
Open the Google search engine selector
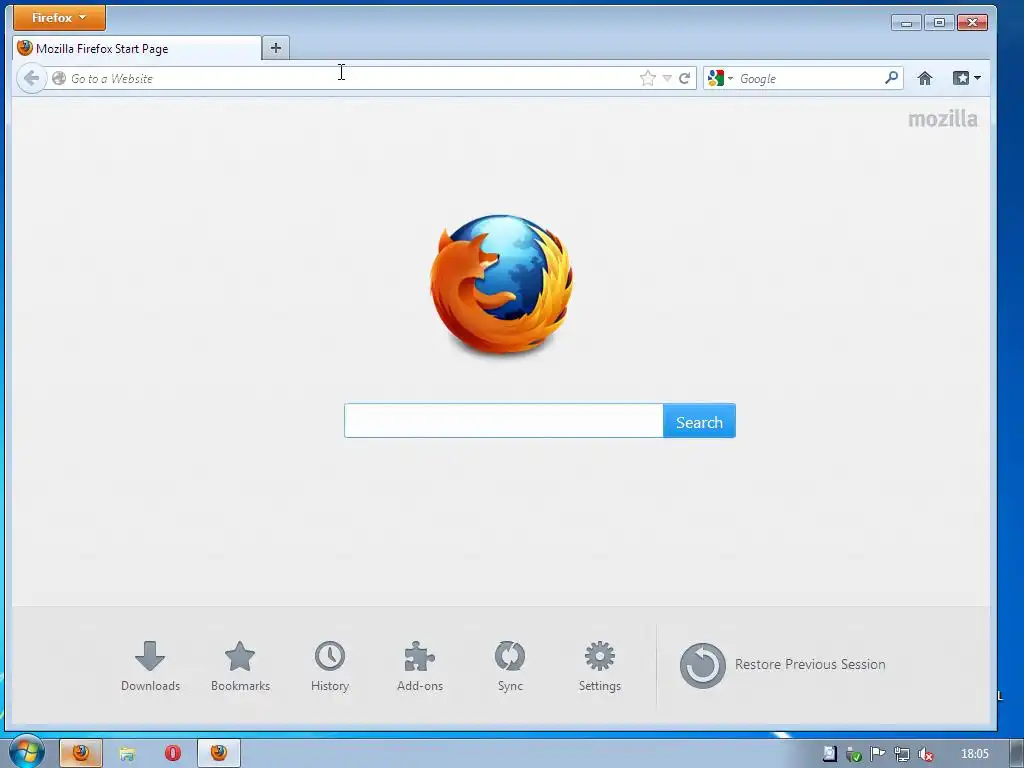point(720,78)
